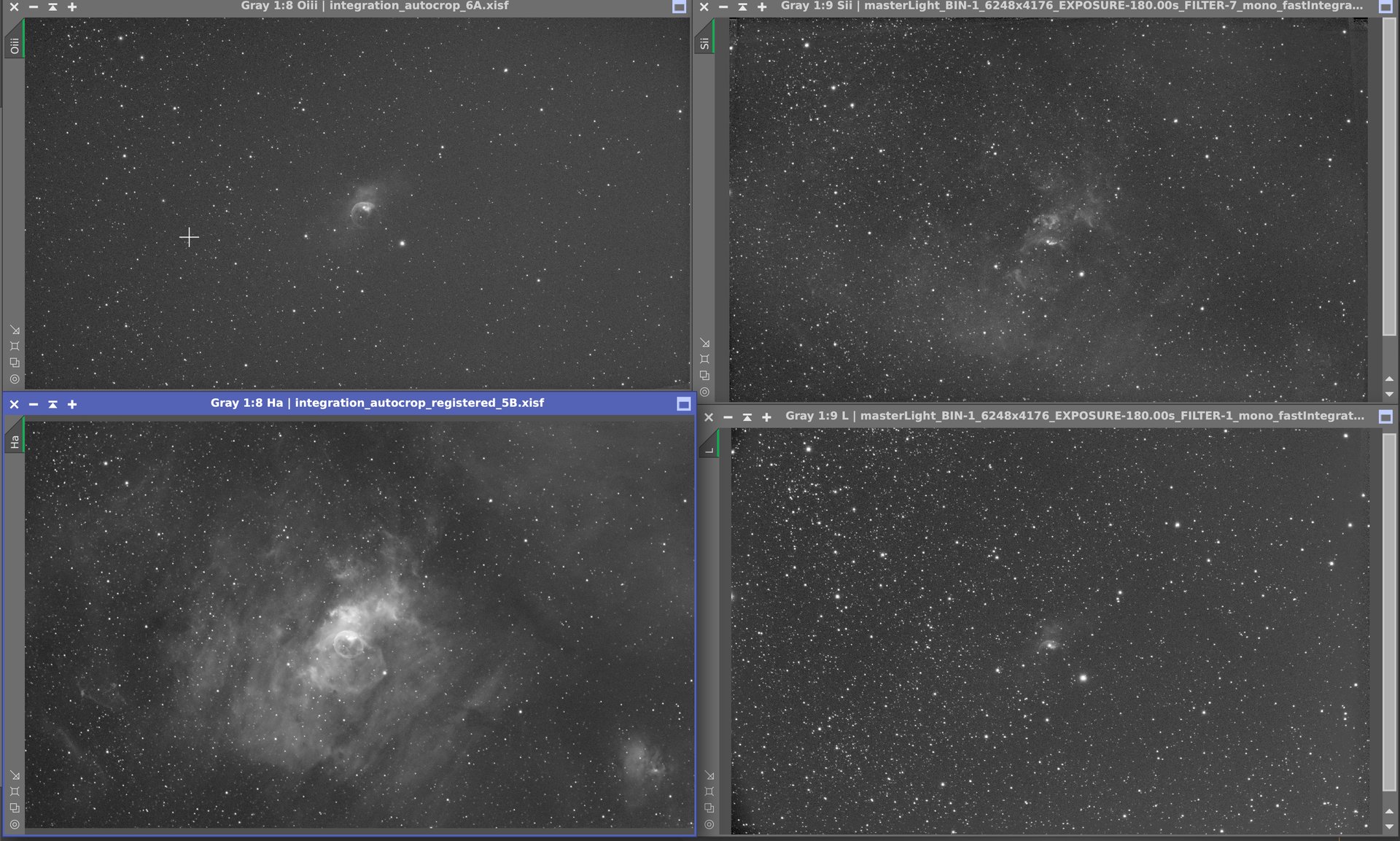Click concentric circles icon in Oiii window
Image resolution: width=1400 pixels, height=841 pixels.
[15, 379]
